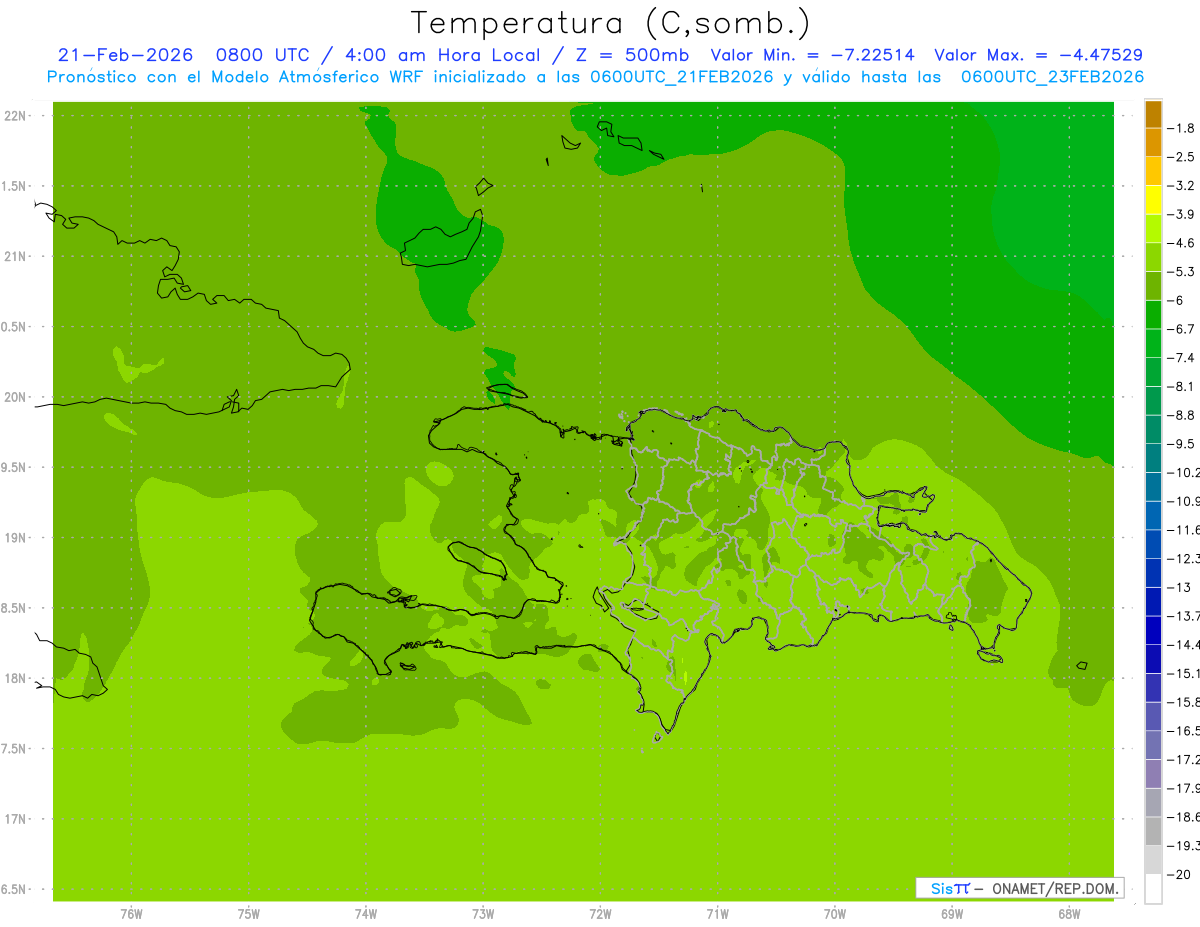Screen dimensions: 1200x927
Task: Click the date 21-Feb-2026
Action: (x=125, y=55)
